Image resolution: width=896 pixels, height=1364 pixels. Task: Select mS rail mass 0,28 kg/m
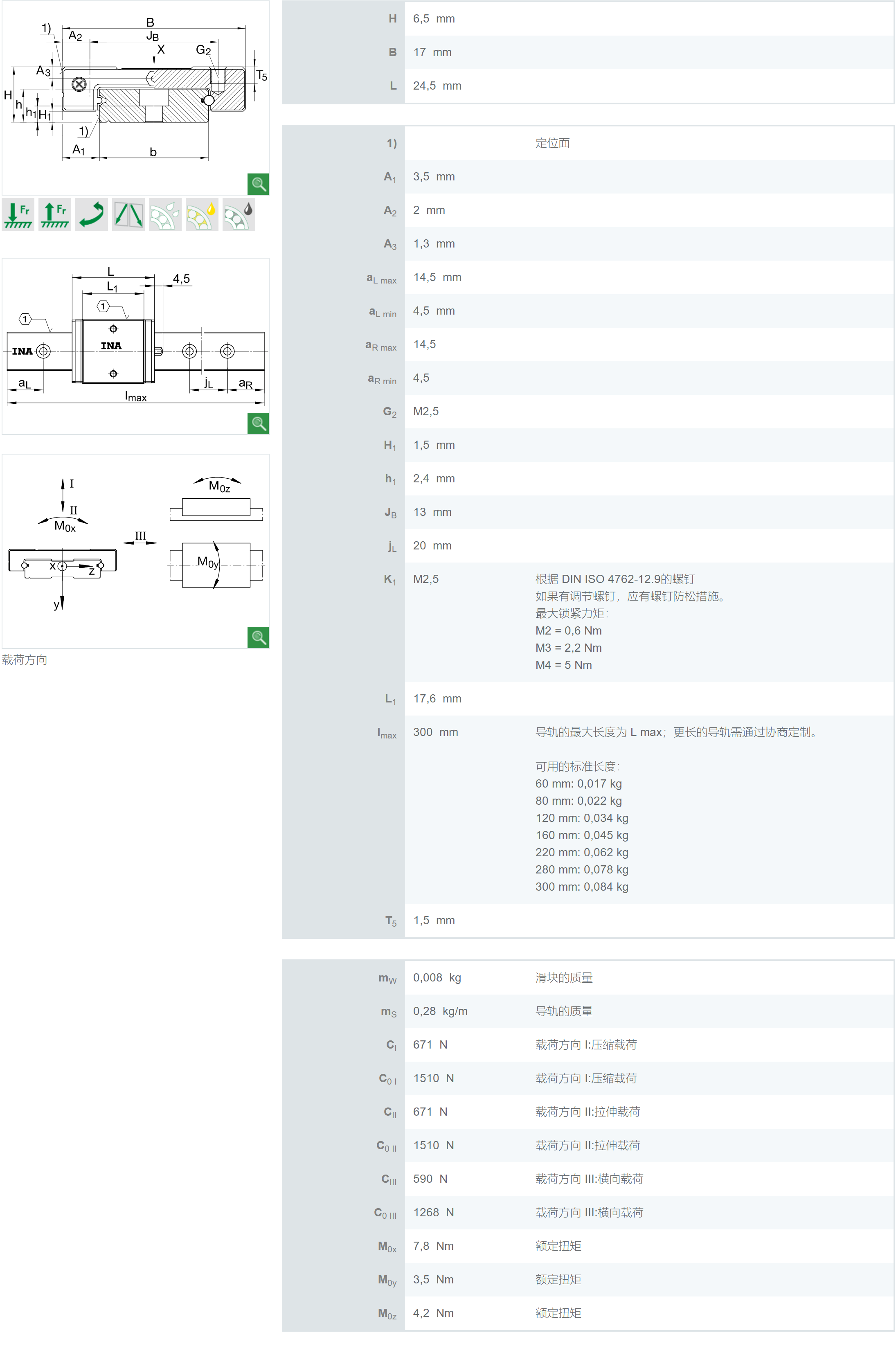pyautogui.click(x=440, y=1011)
